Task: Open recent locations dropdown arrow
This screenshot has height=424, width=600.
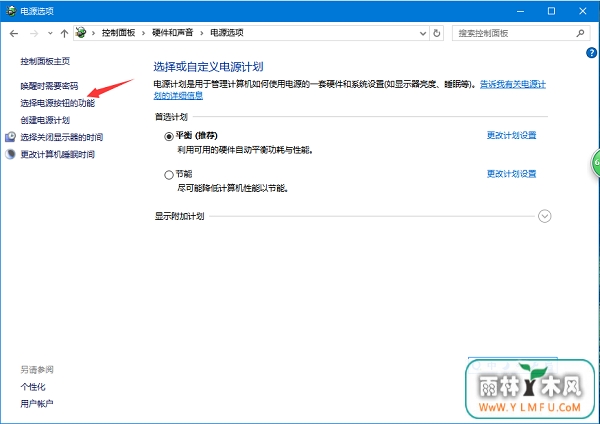Action: tap(50, 34)
